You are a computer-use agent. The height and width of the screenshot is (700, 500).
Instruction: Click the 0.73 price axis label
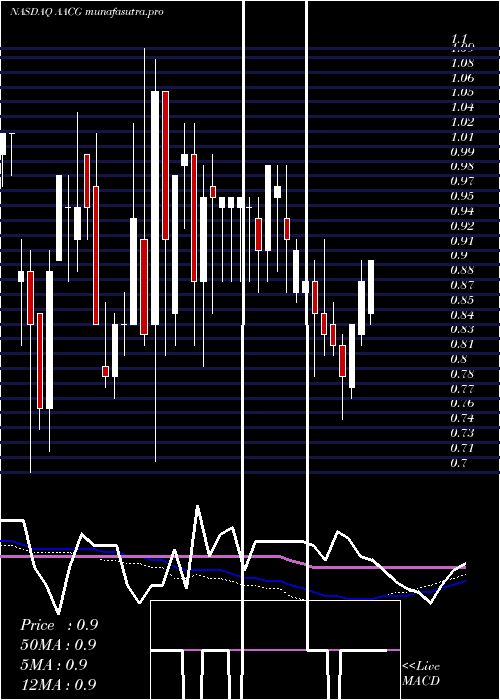pos(463,433)
